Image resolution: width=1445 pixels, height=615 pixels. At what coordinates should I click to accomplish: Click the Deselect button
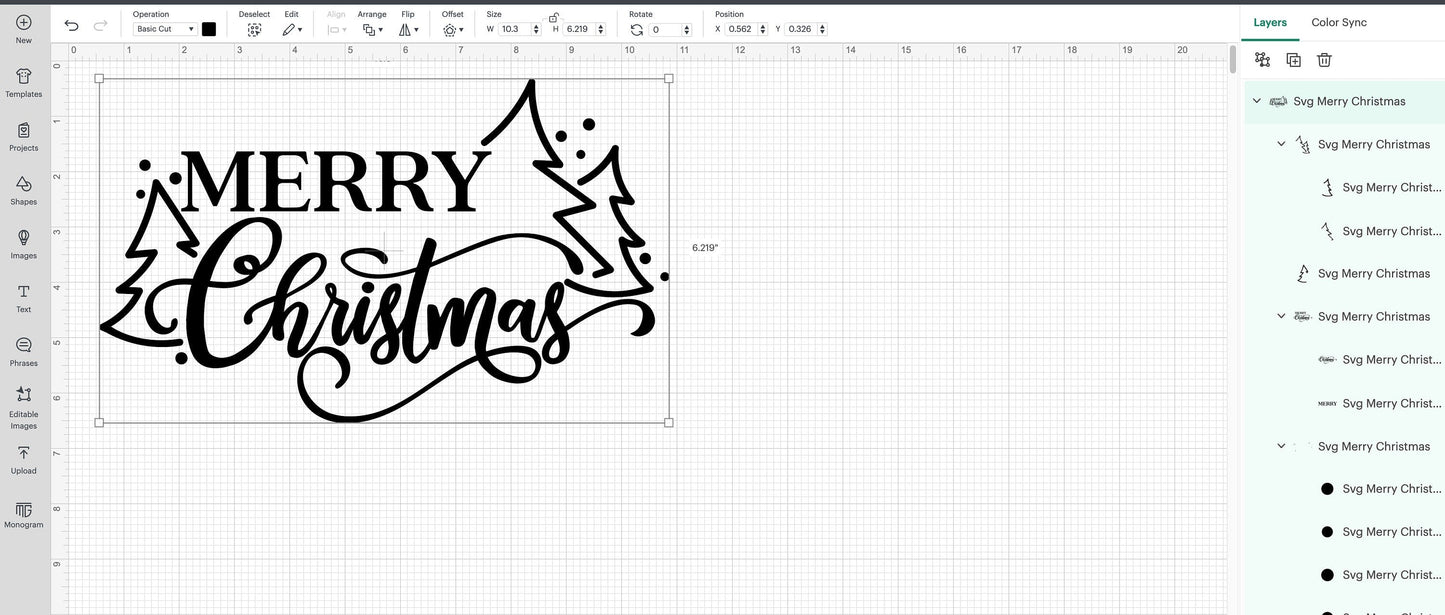point(254,29)
